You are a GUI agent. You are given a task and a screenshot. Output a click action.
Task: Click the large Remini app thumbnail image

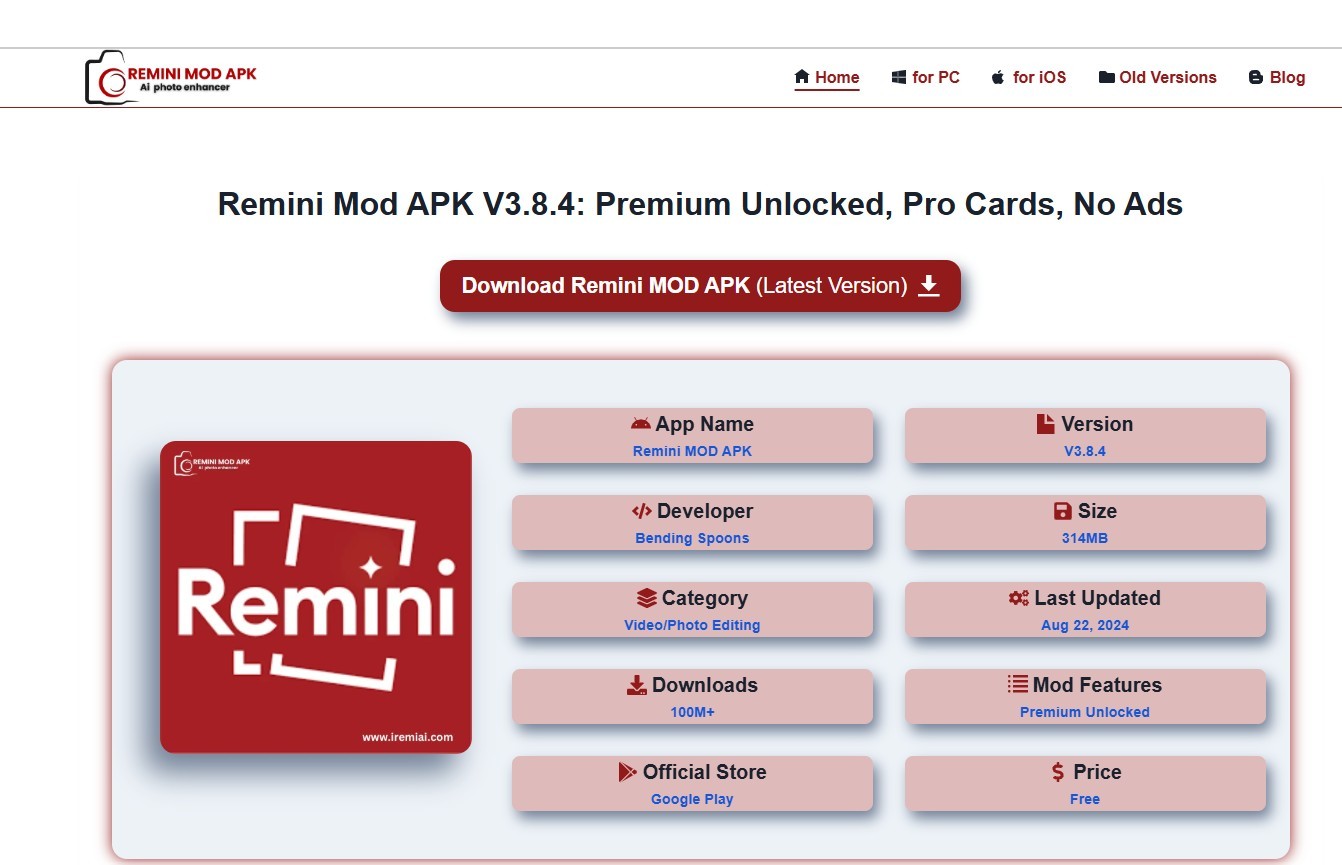(x=316, y=597)
